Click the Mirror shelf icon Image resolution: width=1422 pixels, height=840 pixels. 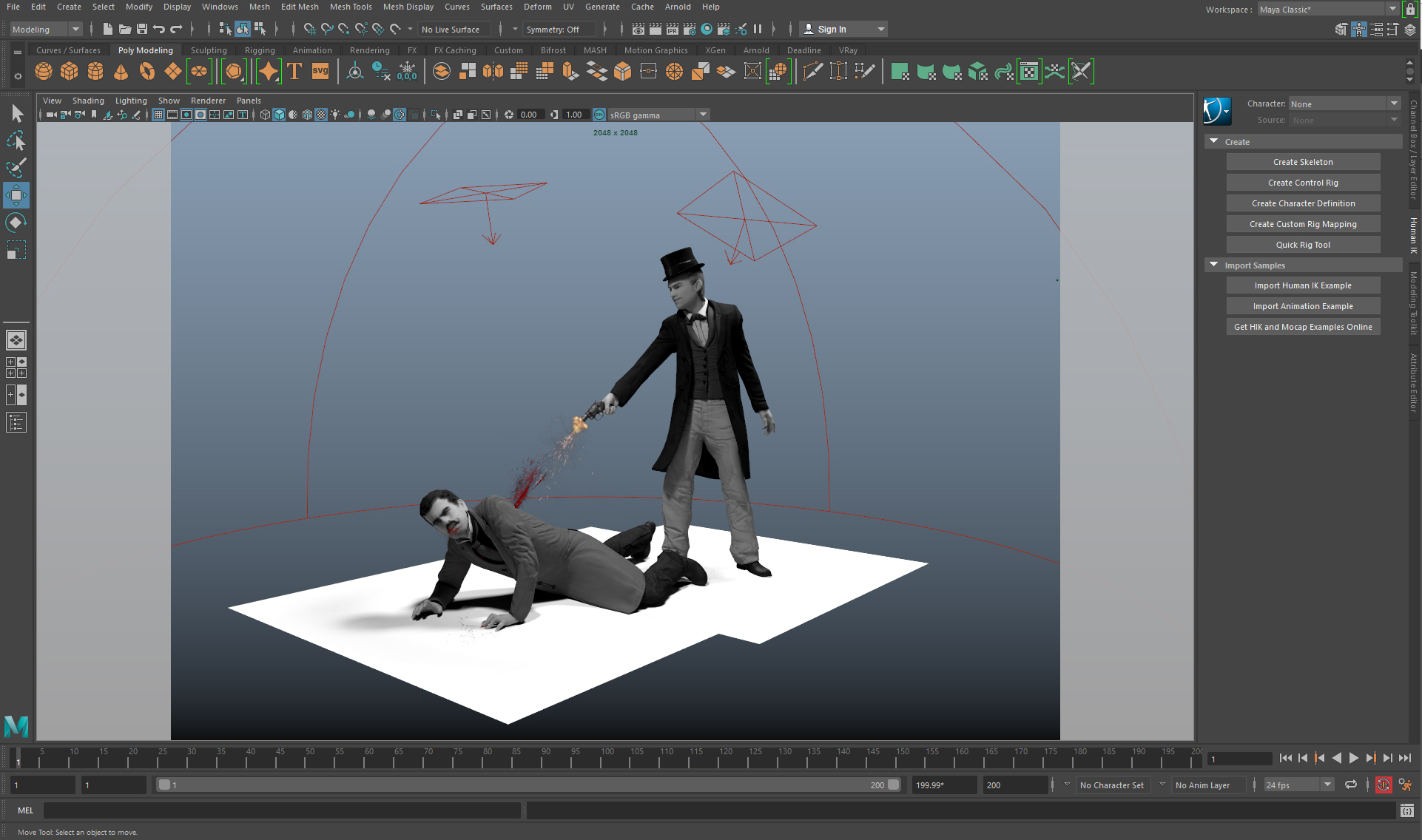pyautogui.click(x=493, y=72)
